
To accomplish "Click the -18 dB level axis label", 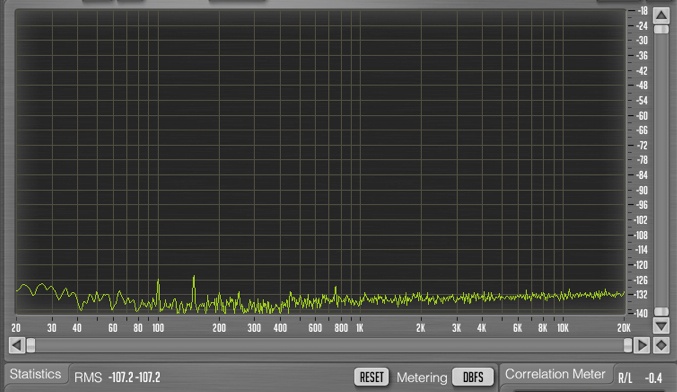I will 642,11.
